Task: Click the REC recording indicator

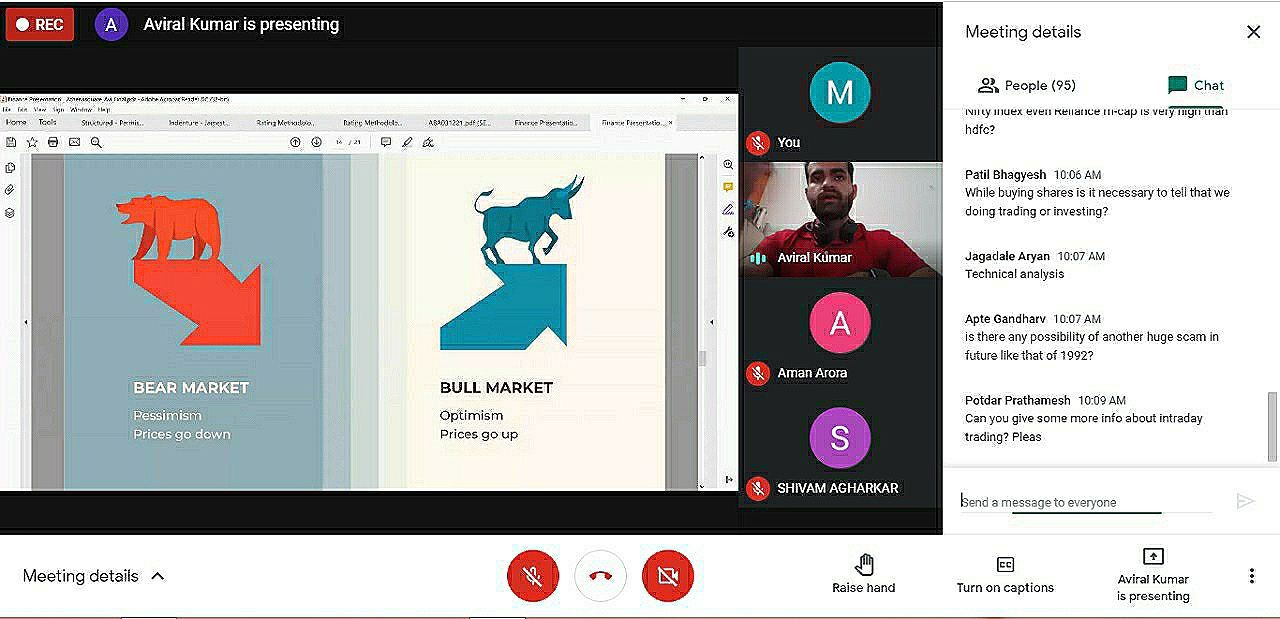Action: point(40,25)
